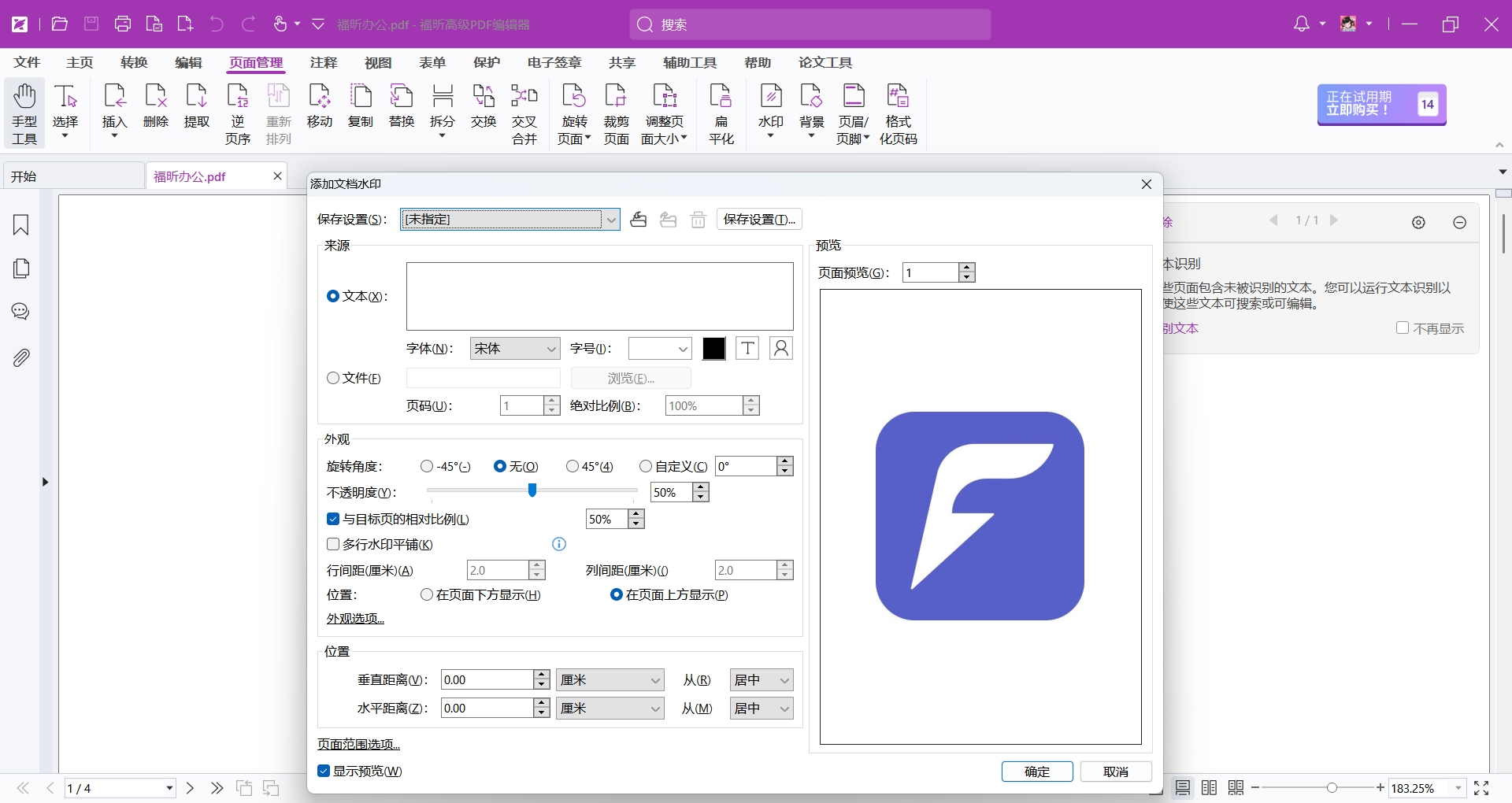The image size is (1512, 803).
Task: Open the 字号 font size dropdown
Action: point(660,348)
